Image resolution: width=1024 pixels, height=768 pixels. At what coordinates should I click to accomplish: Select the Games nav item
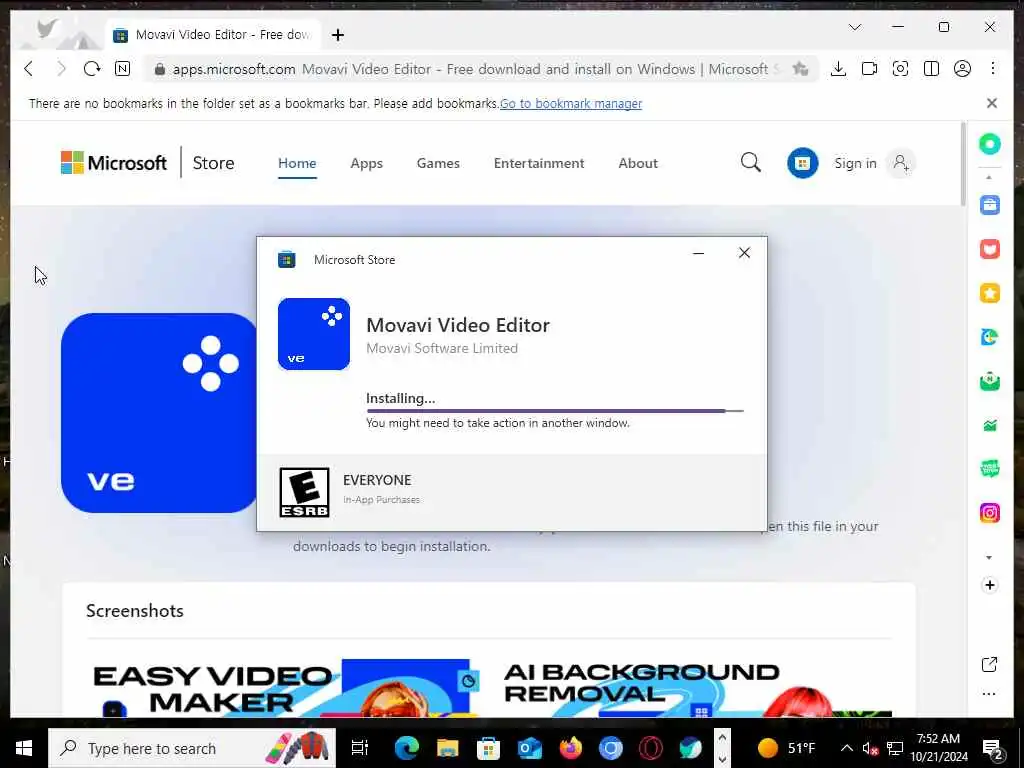pos(438,163)
